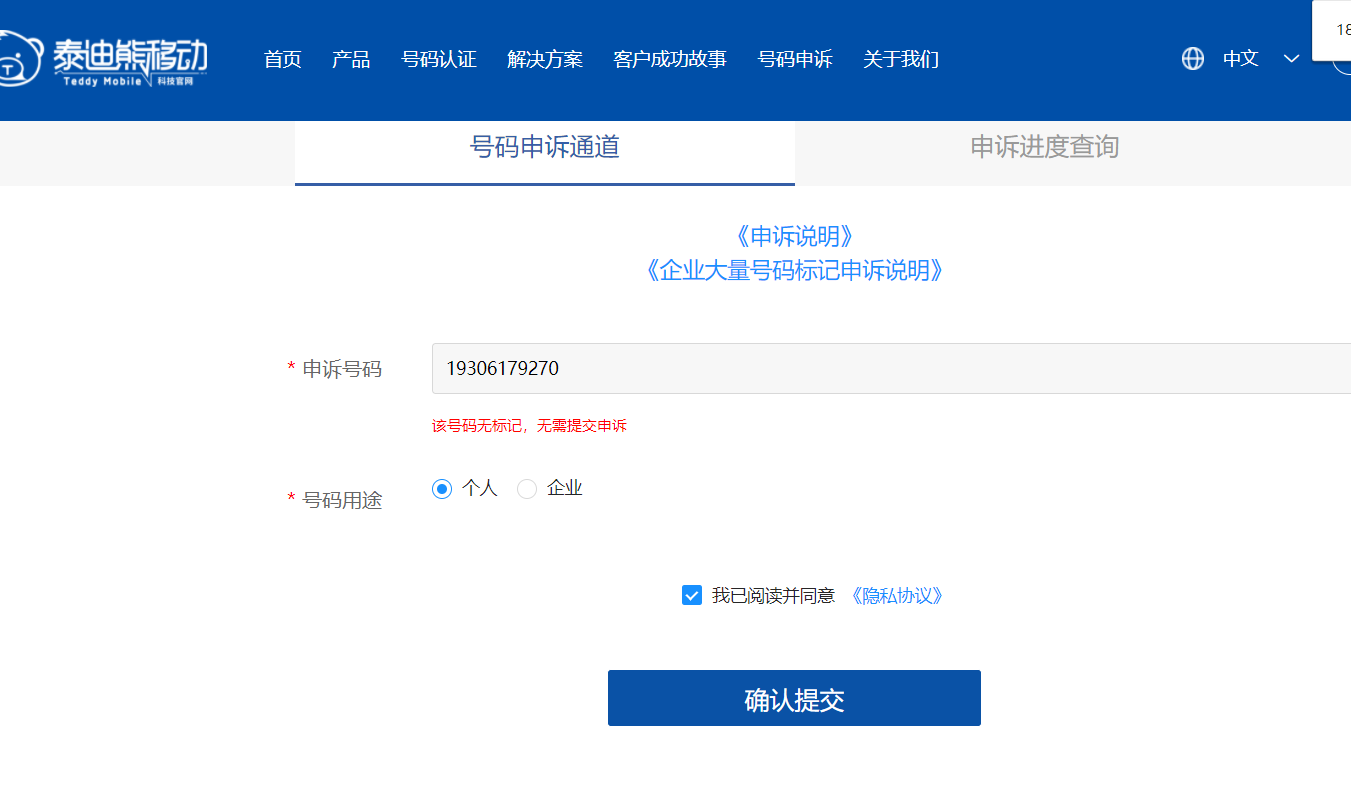Select 解决方案 in the navigation bar
This screenshot has width=1351, height=794.
pyautogui.click(x=544, y=59)
